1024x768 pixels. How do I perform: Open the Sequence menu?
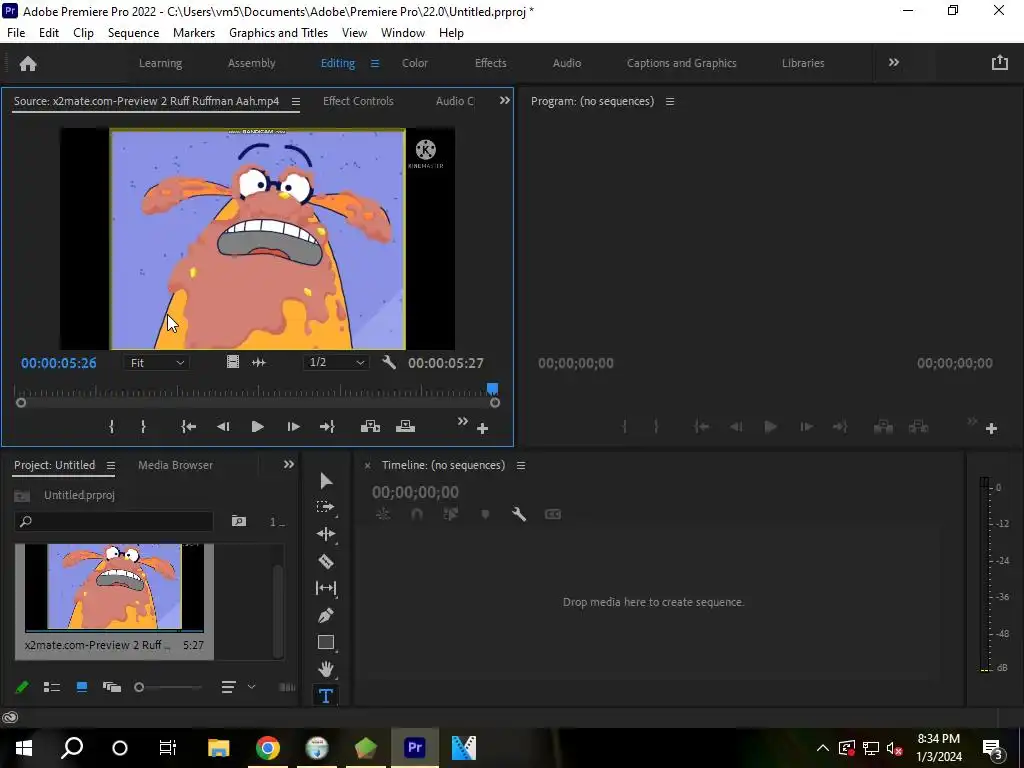pyautogui.click(x=133, y=33)
